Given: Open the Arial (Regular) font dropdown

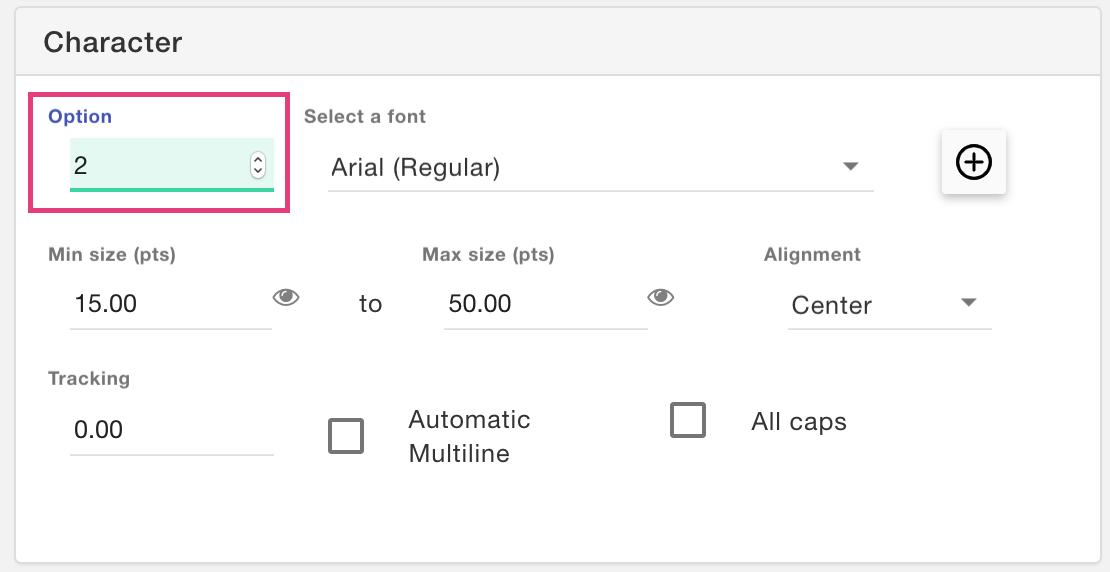Looking at the screenshot, I should [x=601, y=168].
